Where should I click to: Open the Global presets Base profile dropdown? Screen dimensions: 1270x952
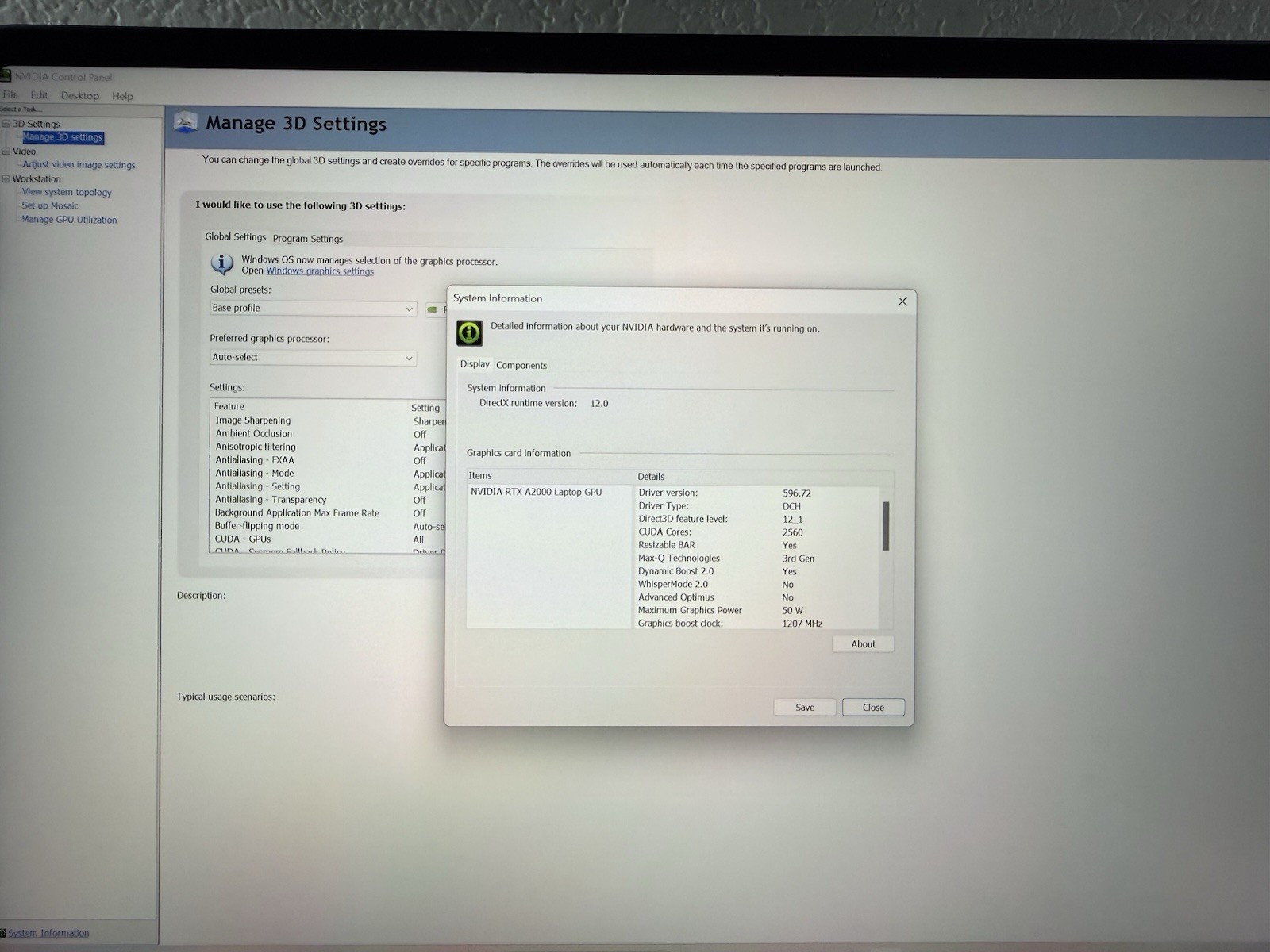click(x=313, y=309)
